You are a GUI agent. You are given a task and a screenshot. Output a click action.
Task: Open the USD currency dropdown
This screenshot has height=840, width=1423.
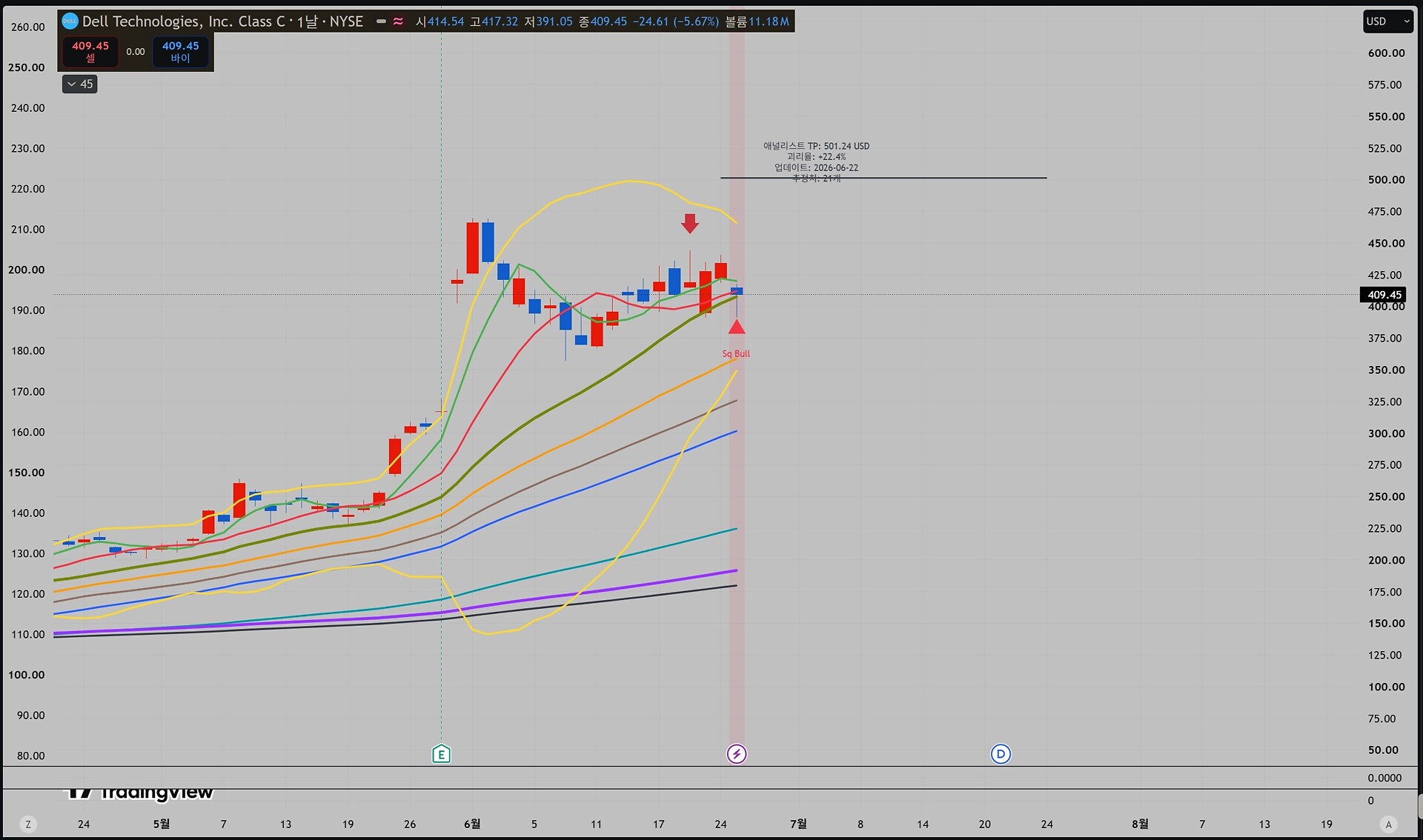pyautogui.click(x=1387, y=21)
